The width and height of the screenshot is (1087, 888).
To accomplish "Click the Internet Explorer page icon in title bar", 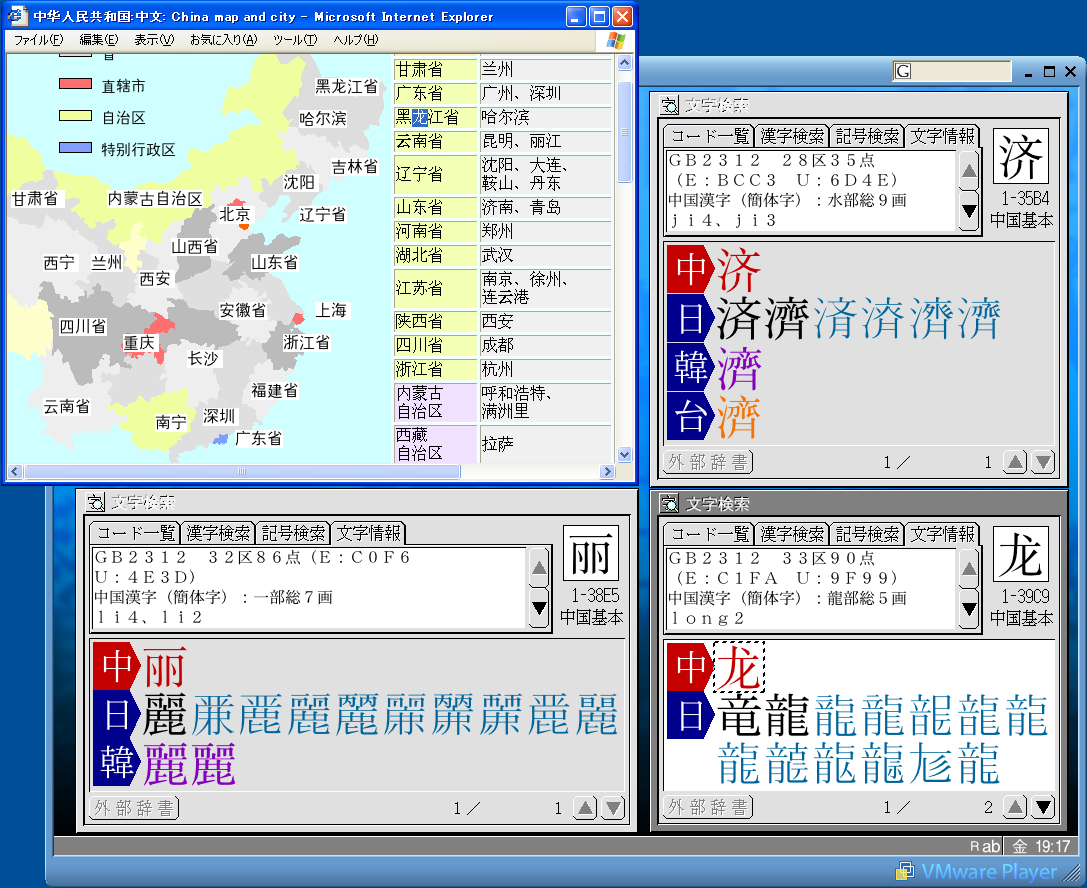I will [17, 16].
